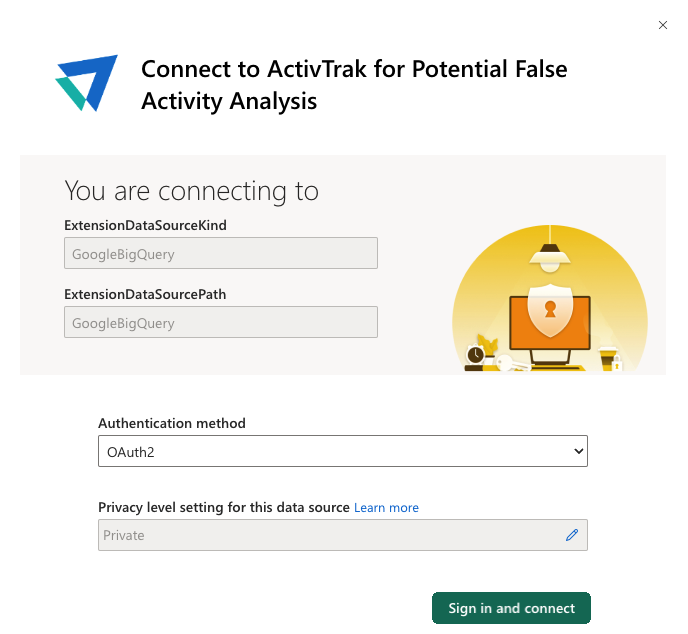Click the Privacy level setting label text

[x=224, y=508]
